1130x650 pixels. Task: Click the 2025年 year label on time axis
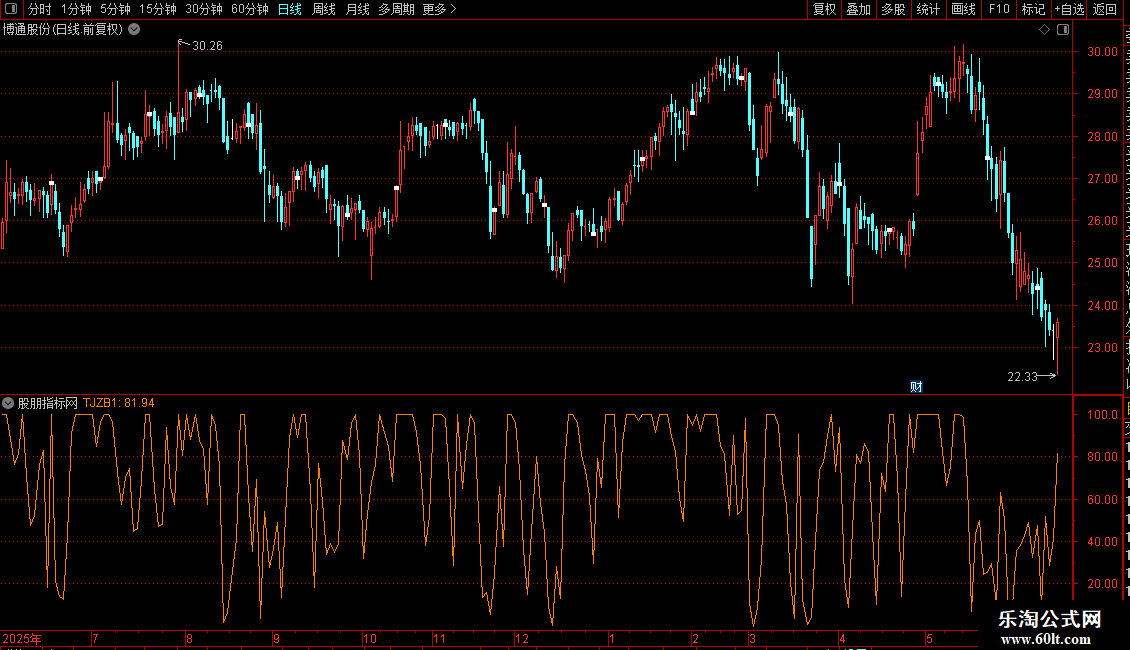22,638
